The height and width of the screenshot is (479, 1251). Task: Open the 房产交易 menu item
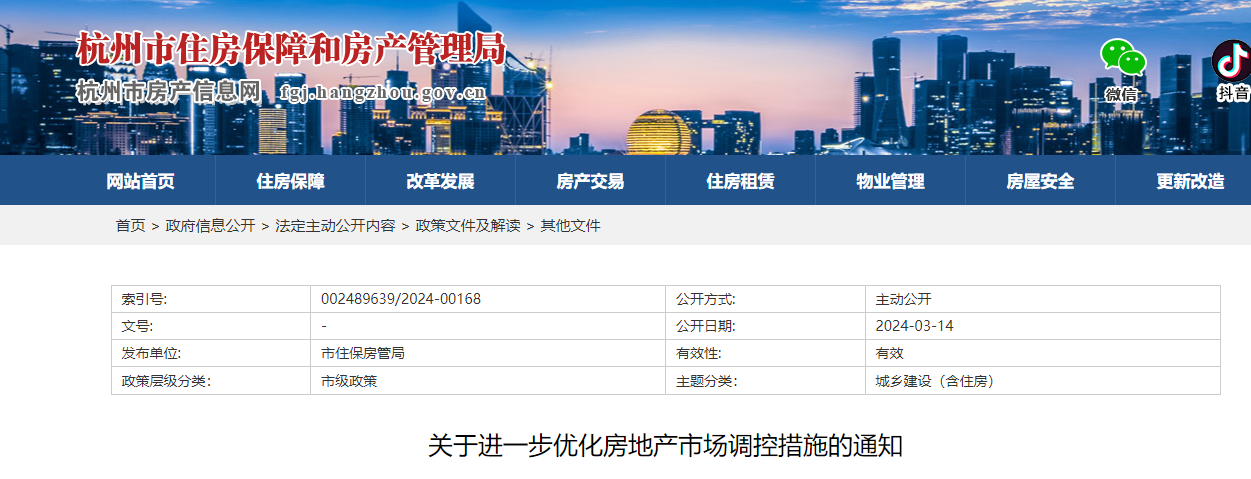click(591, 181)
